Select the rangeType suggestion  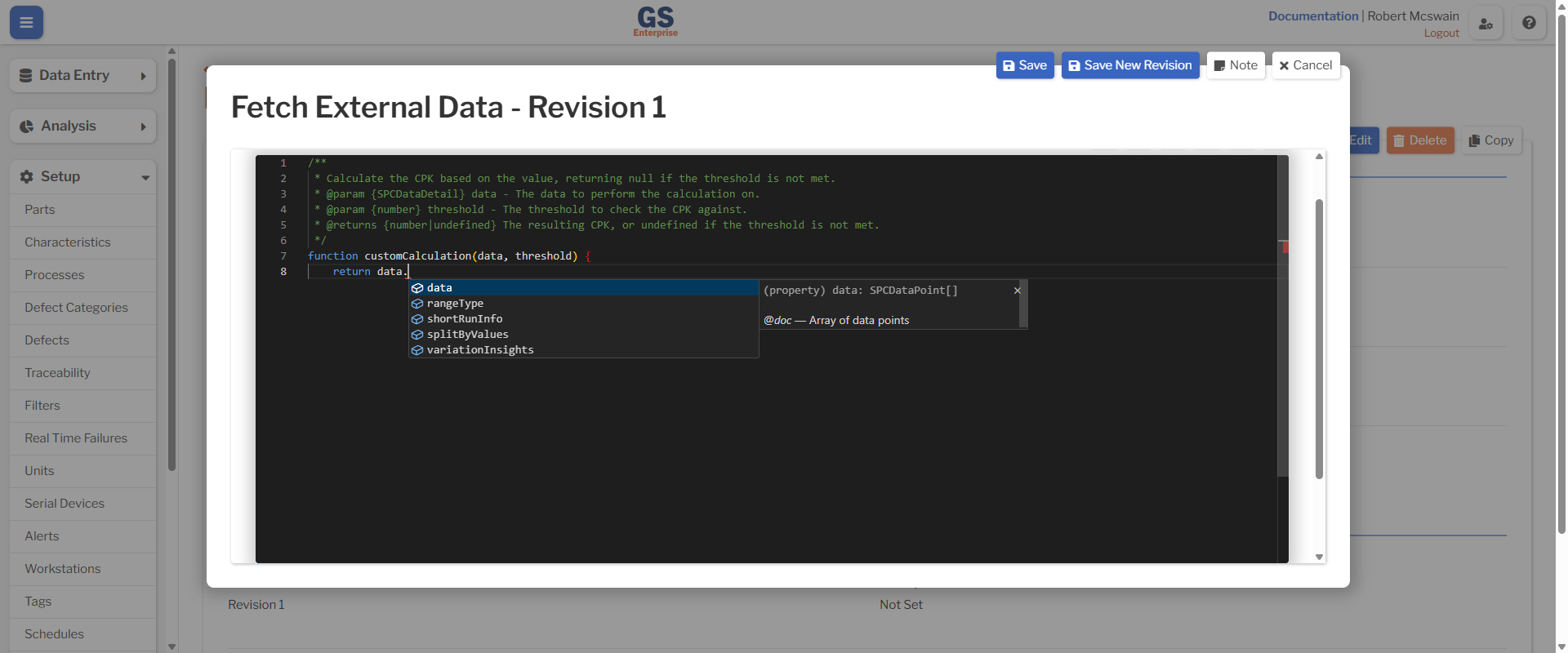click(583, 304)
